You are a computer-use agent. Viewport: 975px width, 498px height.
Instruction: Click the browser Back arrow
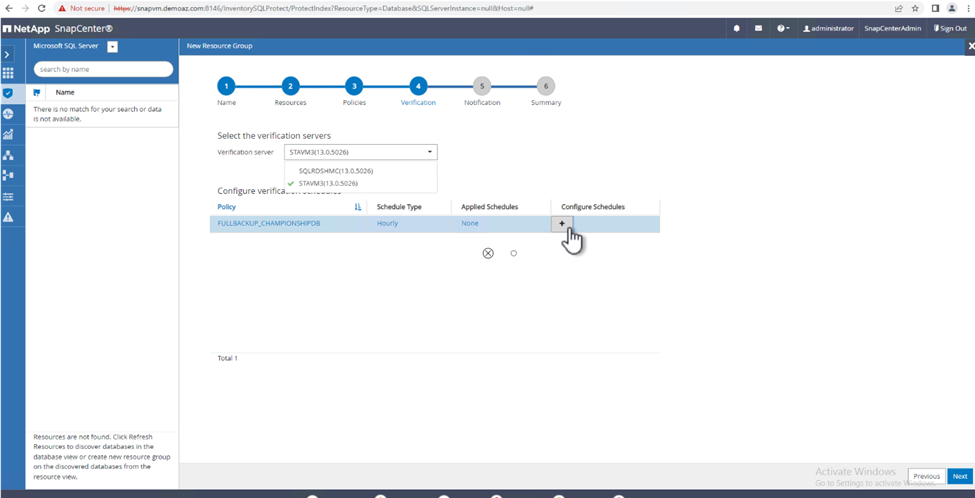click(9, 8)
